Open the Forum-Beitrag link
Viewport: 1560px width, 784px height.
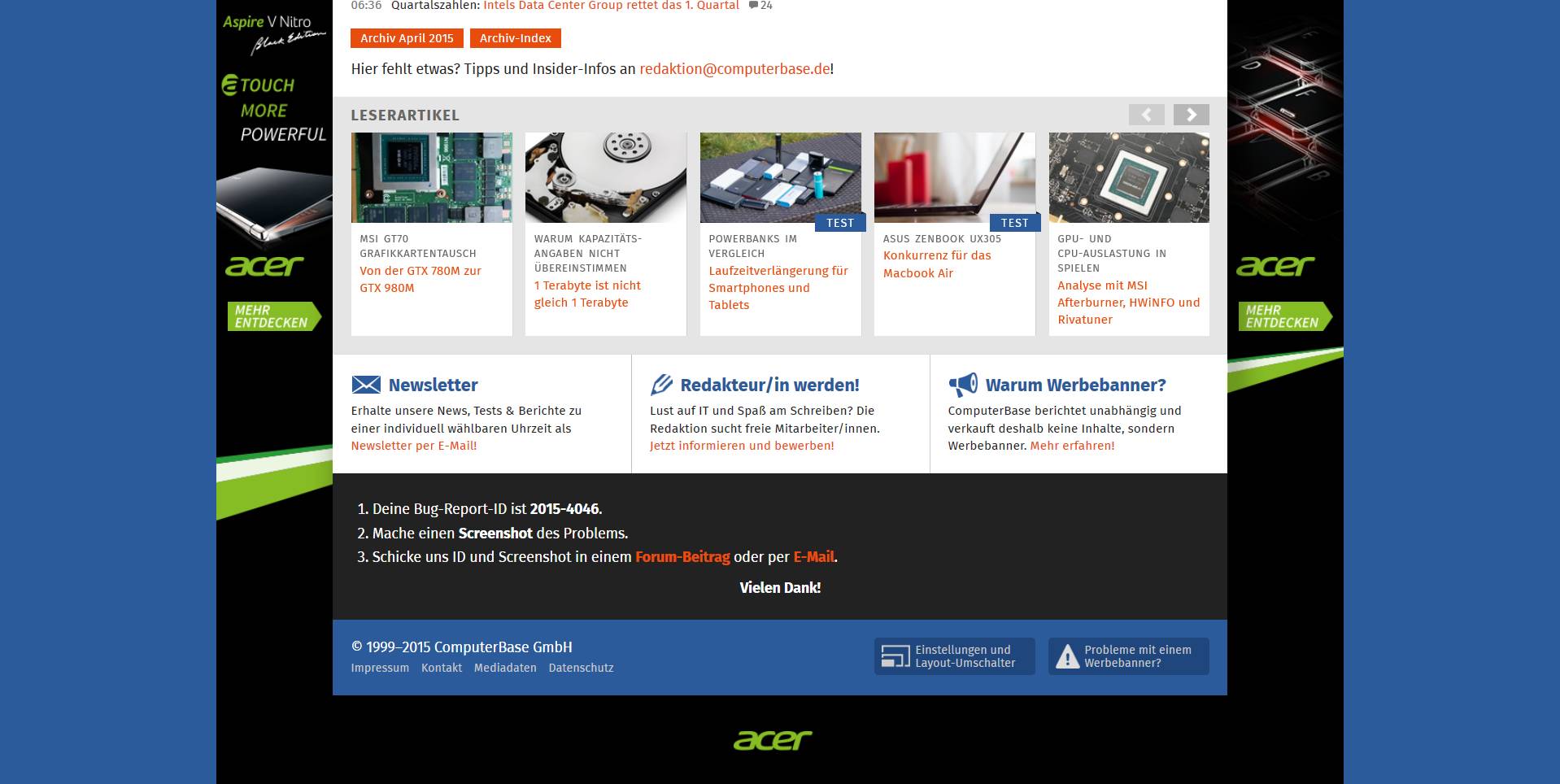click(x=682, y=557)
